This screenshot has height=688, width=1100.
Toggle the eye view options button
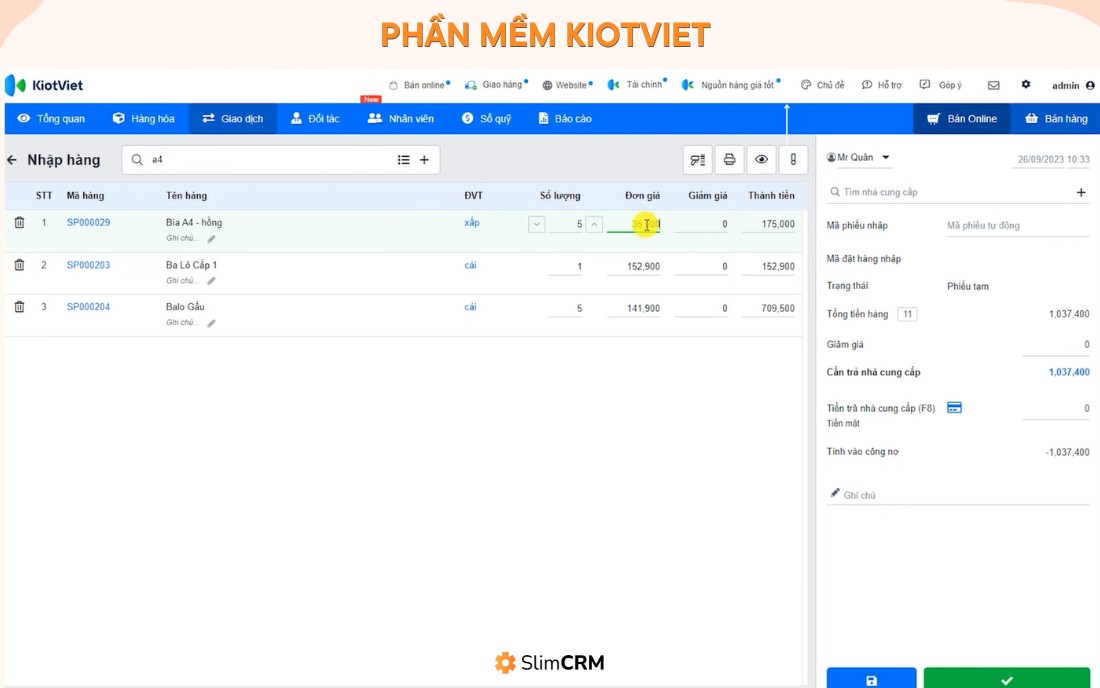point(761,160)
